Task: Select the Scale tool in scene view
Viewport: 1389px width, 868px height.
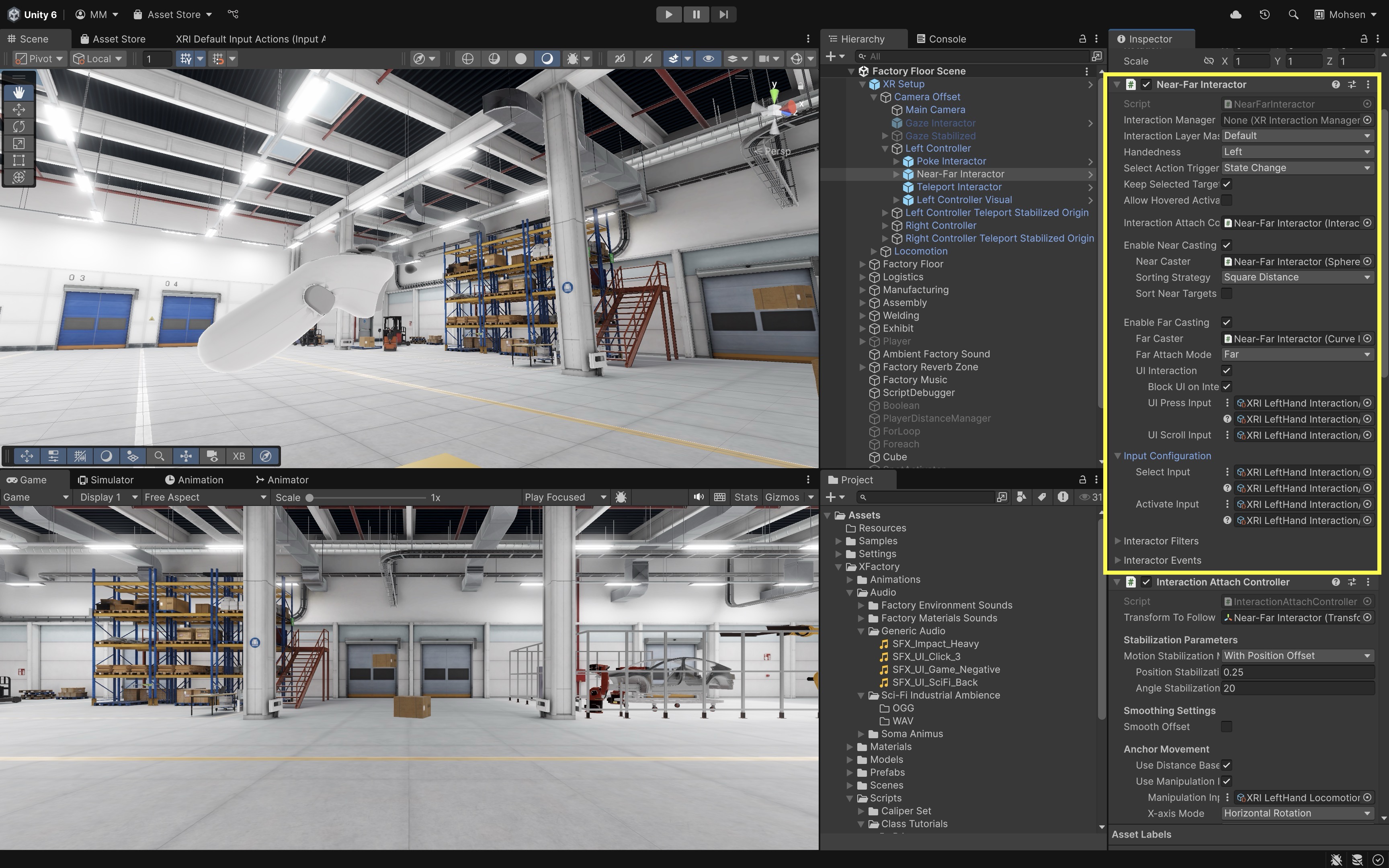Action: [x=18, y=143]
